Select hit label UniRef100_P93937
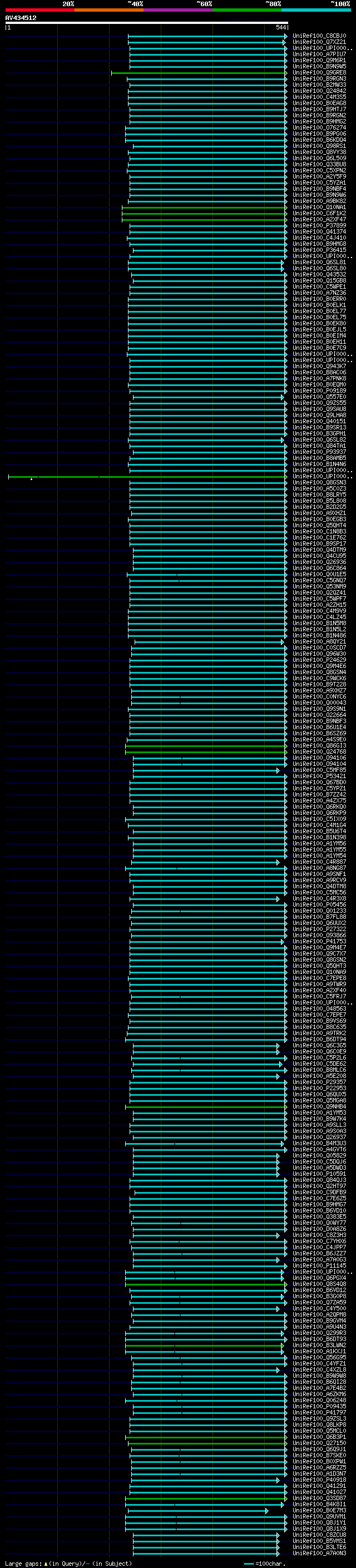This screenshot has height=1568, width=356. click(319, 452)
